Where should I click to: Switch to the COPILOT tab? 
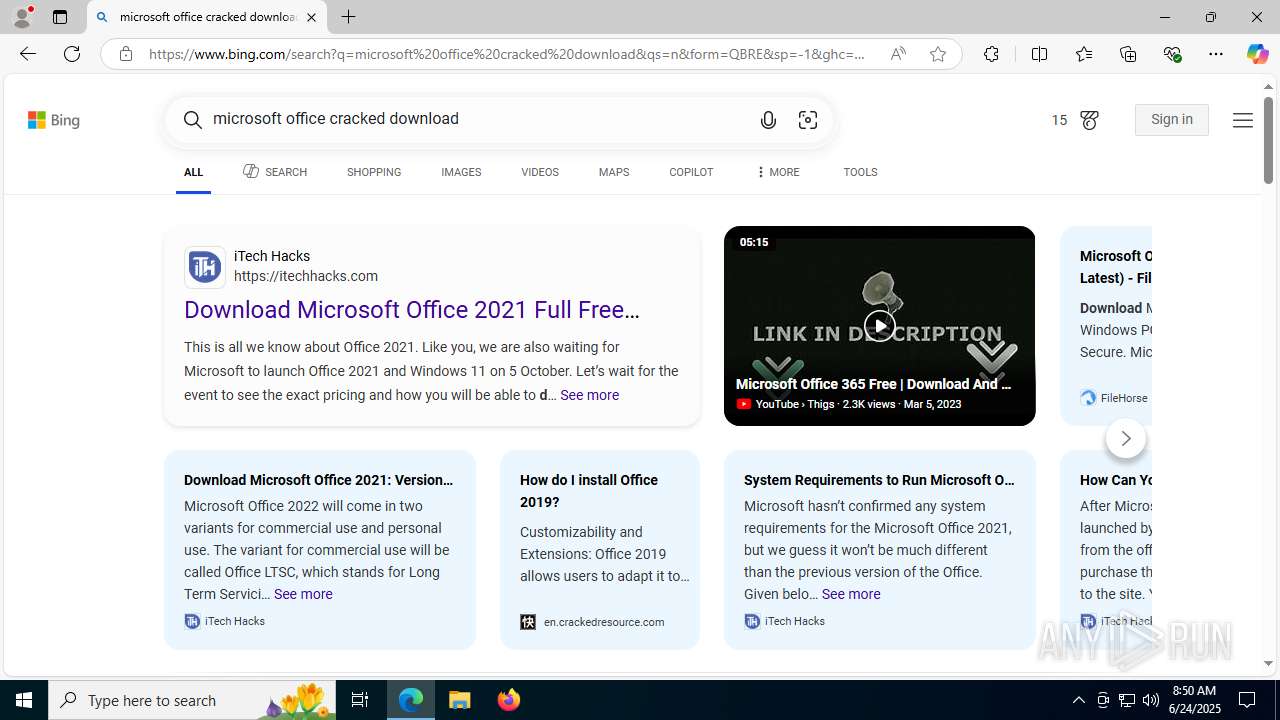point(691,172)
